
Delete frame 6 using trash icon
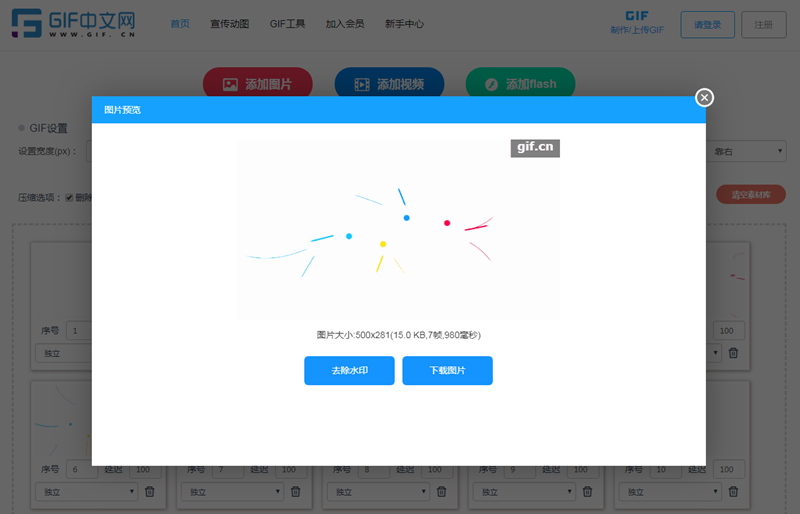(150, 491)
